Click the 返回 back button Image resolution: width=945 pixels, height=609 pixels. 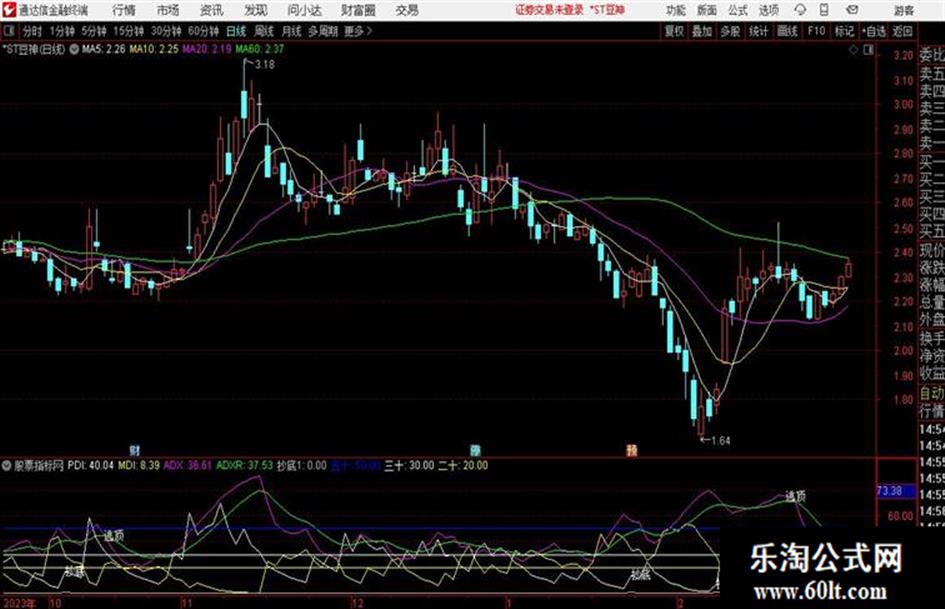pos(902,31)
